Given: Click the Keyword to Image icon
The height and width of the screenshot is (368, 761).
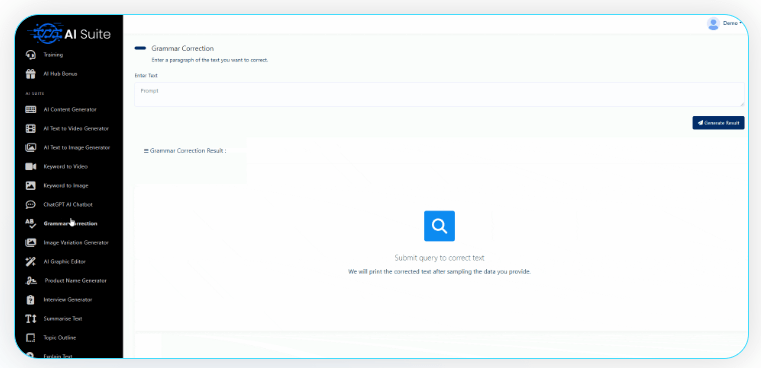Looking at the screenshot, I should (31, 185).
